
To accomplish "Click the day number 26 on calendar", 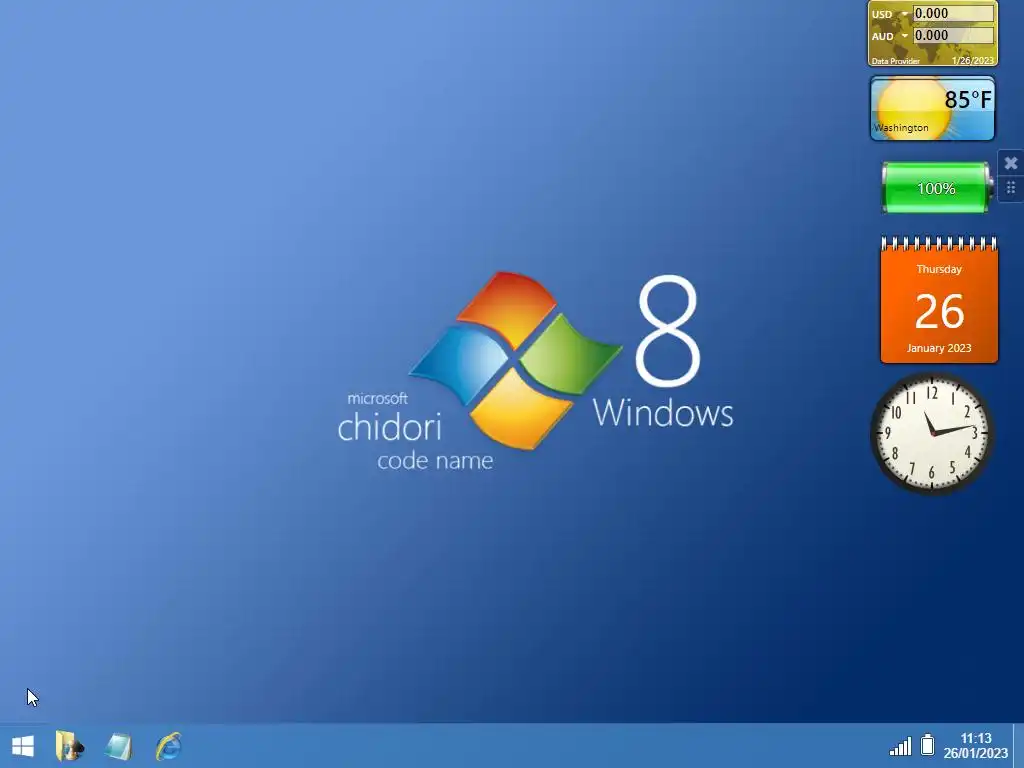I will coord(939,311).
